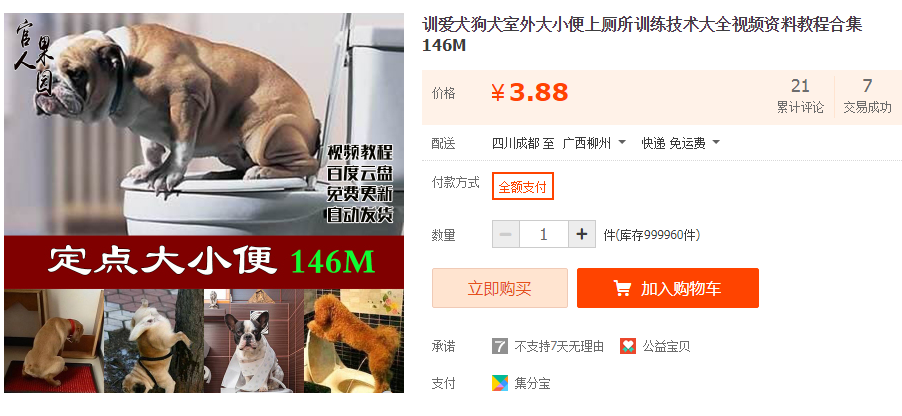Click the 集分宝 payment icon
902x416 pixels.
[500, 383]
